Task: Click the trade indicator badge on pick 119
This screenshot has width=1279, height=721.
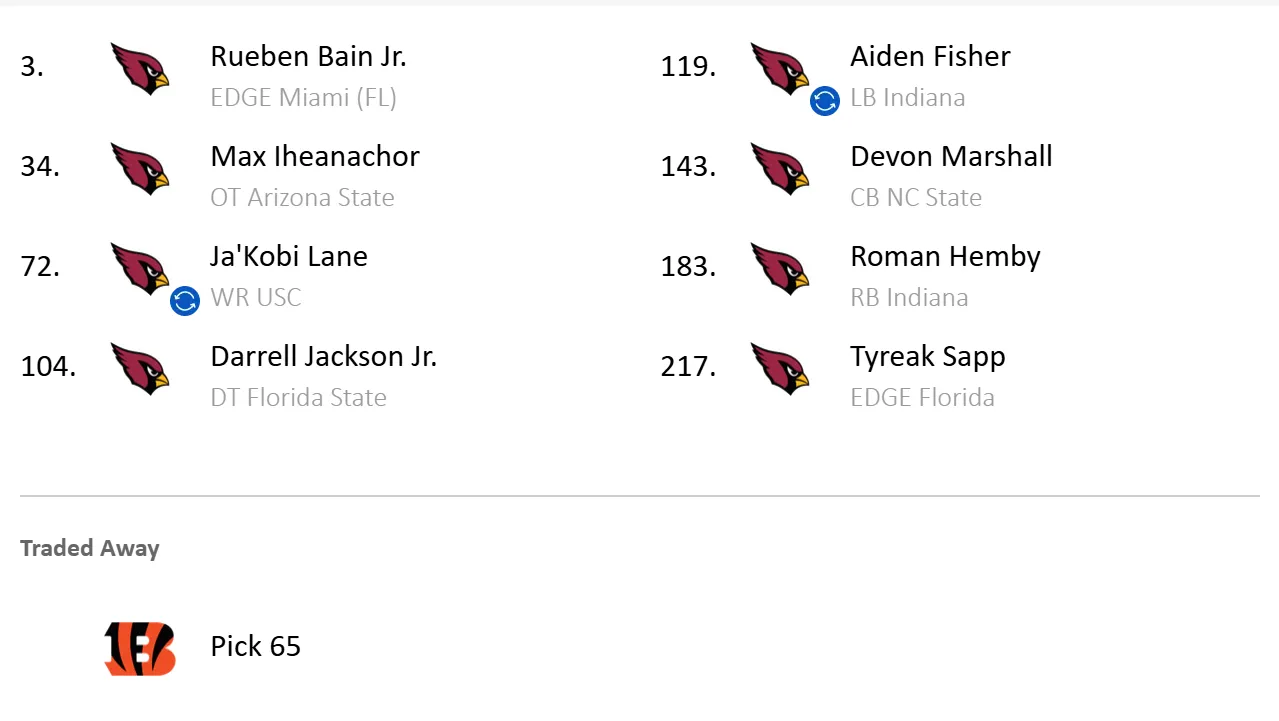Action: coord(824,101)
